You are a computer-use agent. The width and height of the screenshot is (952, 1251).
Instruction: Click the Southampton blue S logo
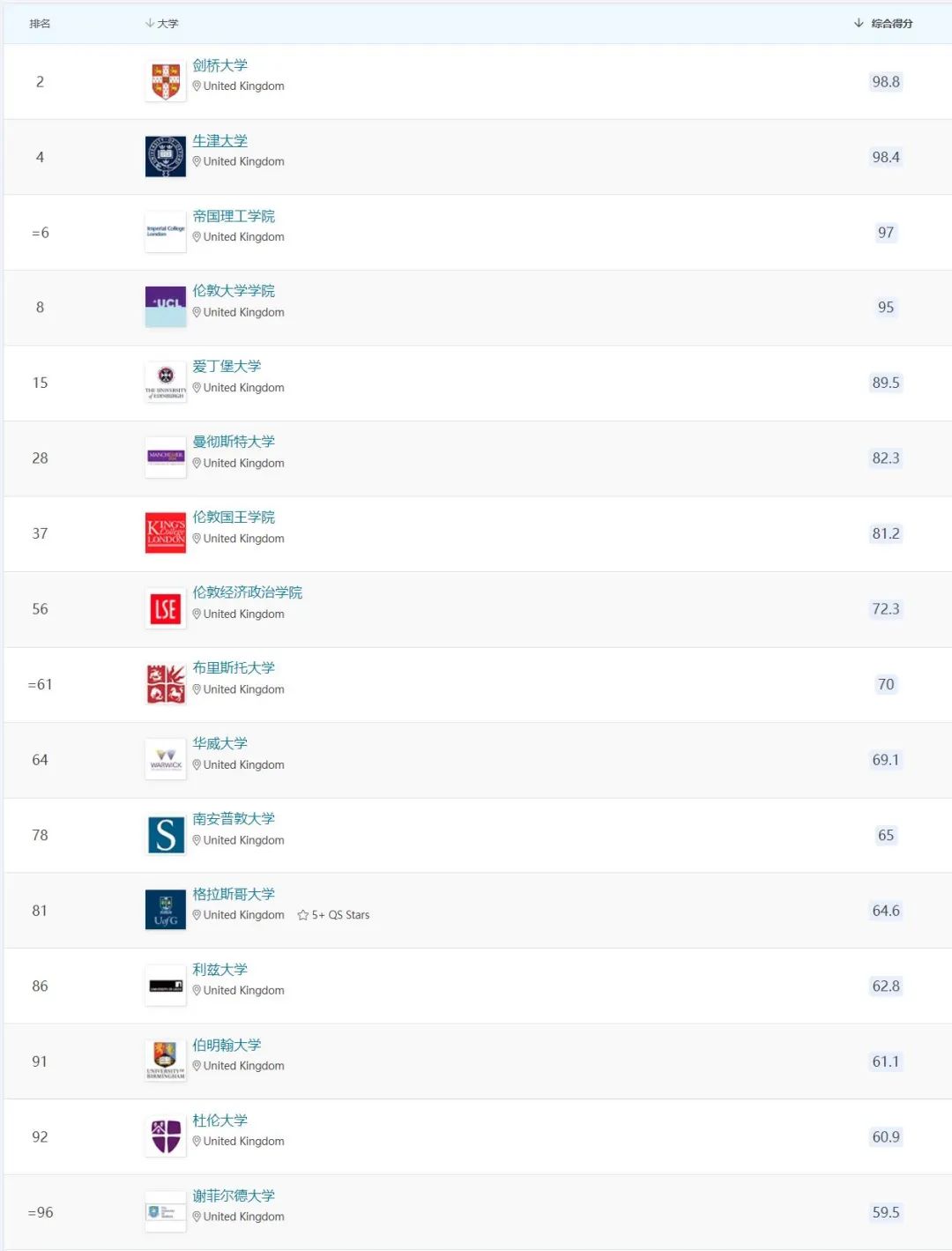pos(166,835)
